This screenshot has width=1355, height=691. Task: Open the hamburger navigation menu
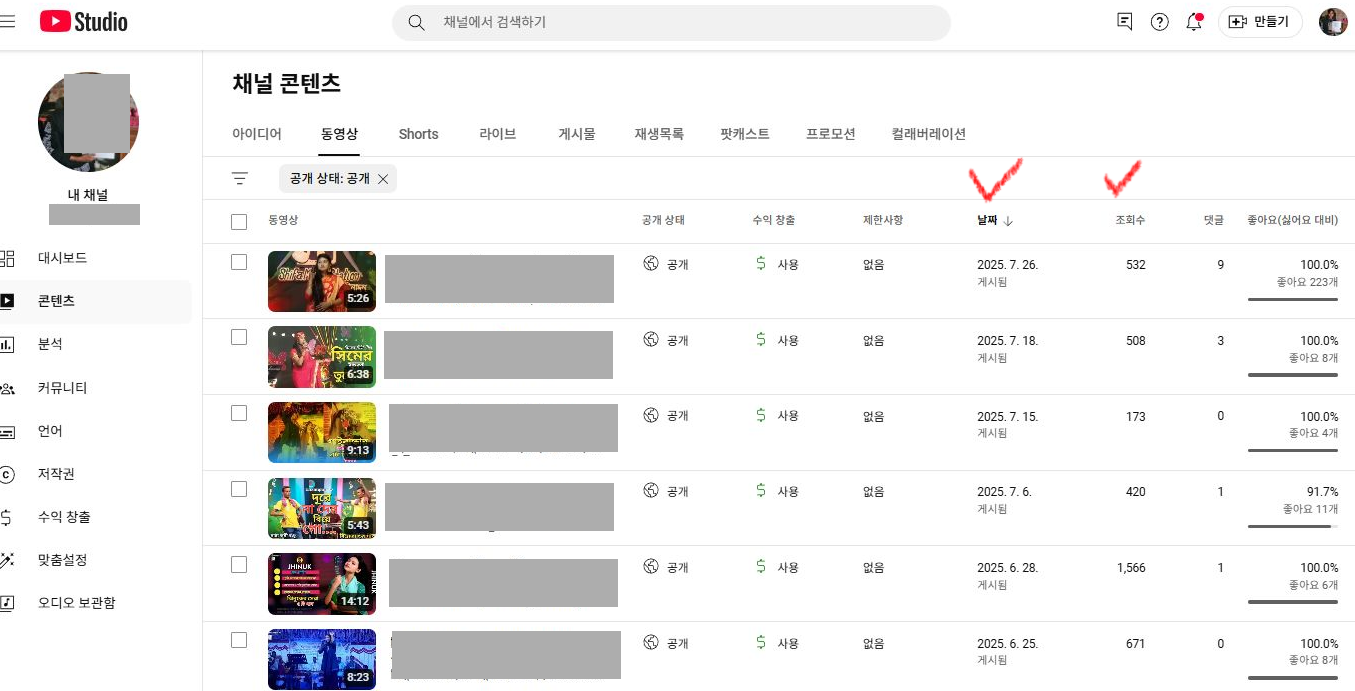(x=8, y=21)
